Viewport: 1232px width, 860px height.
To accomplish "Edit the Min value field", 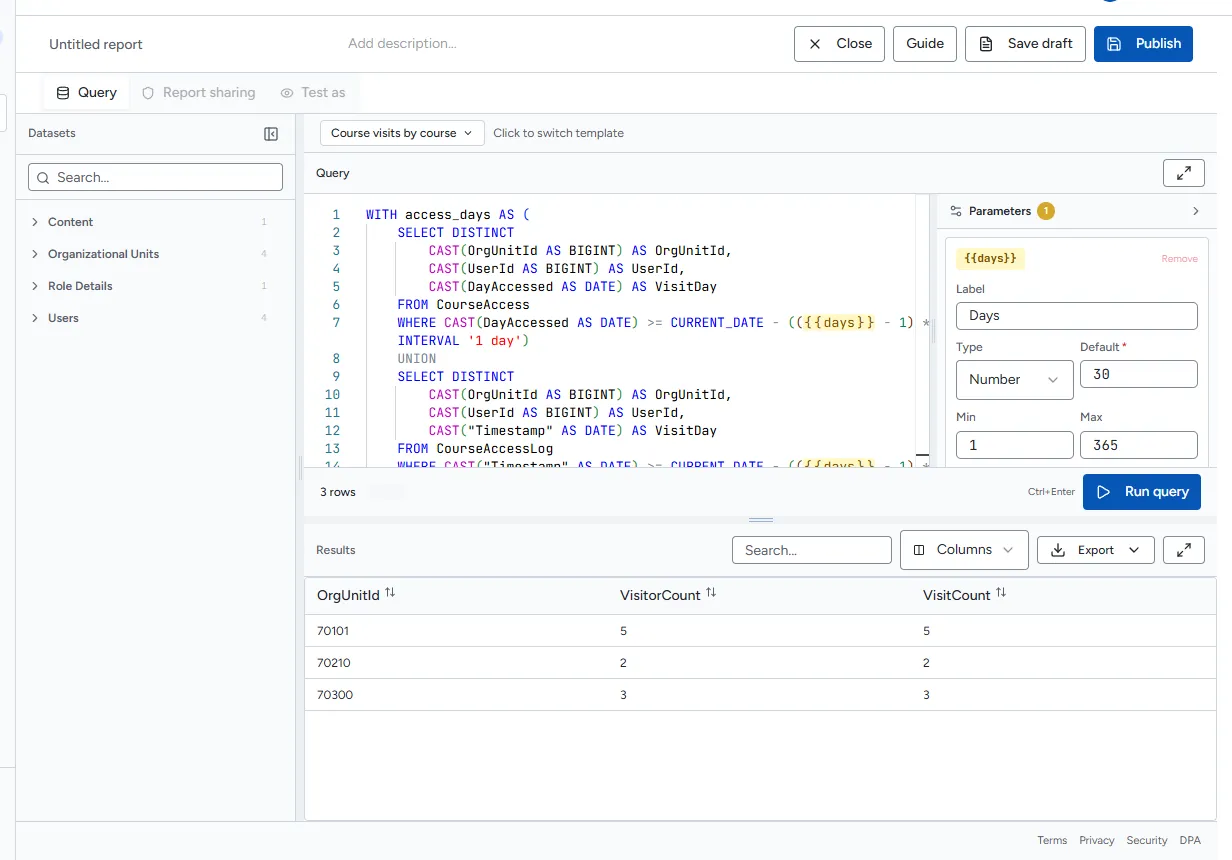I will 1014,445.
